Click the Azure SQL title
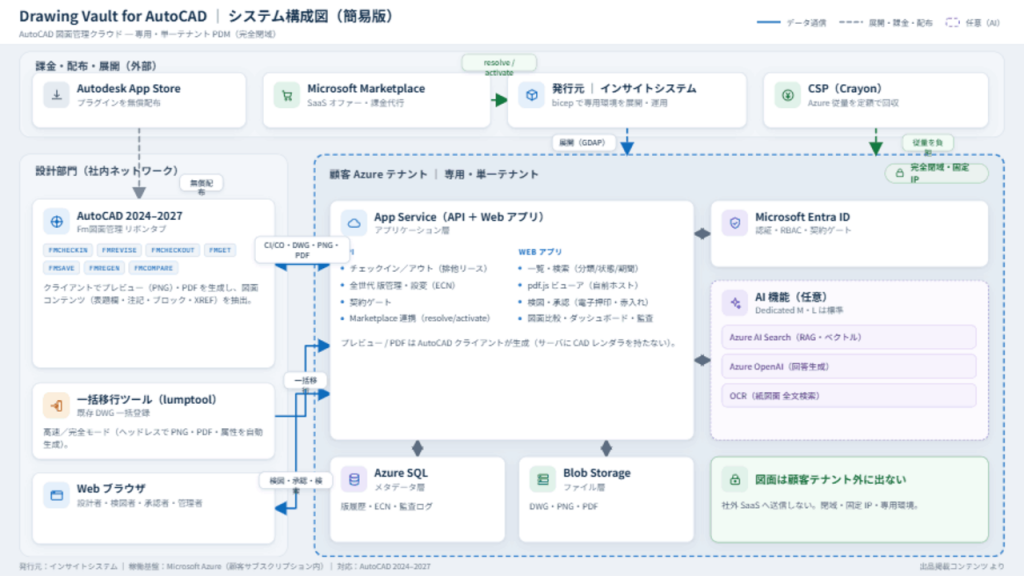This screenshot has width=1024, height=576. click(400, 473)
